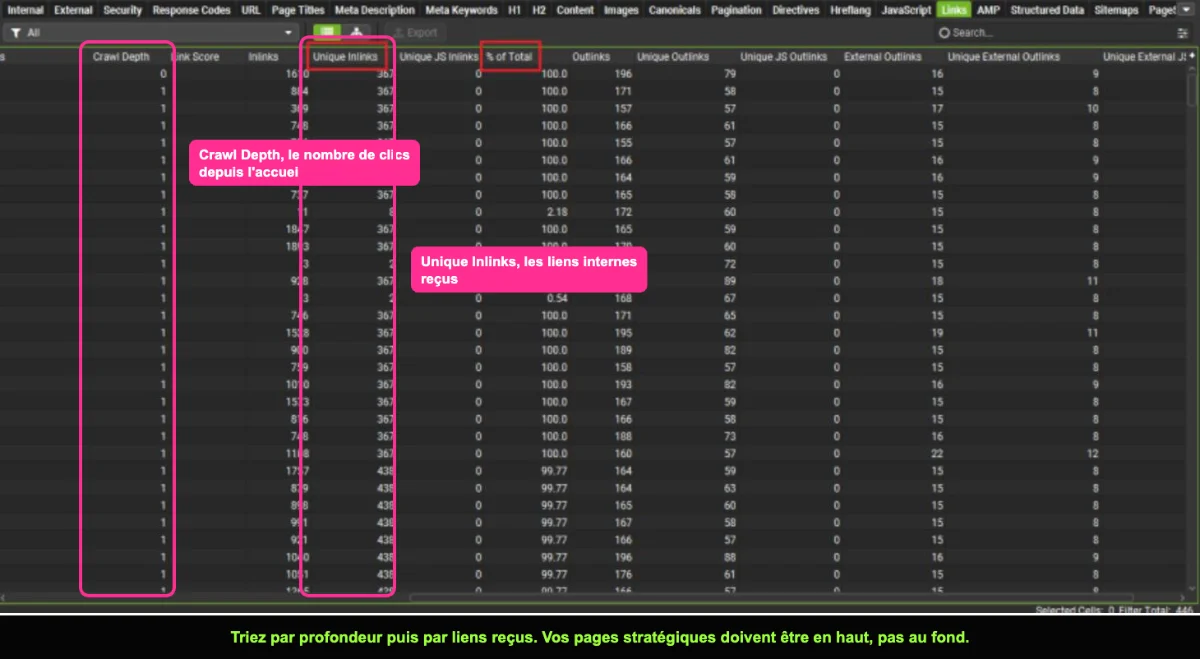Select the External Outlinks cell 22
The height and width of the screenshot is (659, 1200).
937,452
